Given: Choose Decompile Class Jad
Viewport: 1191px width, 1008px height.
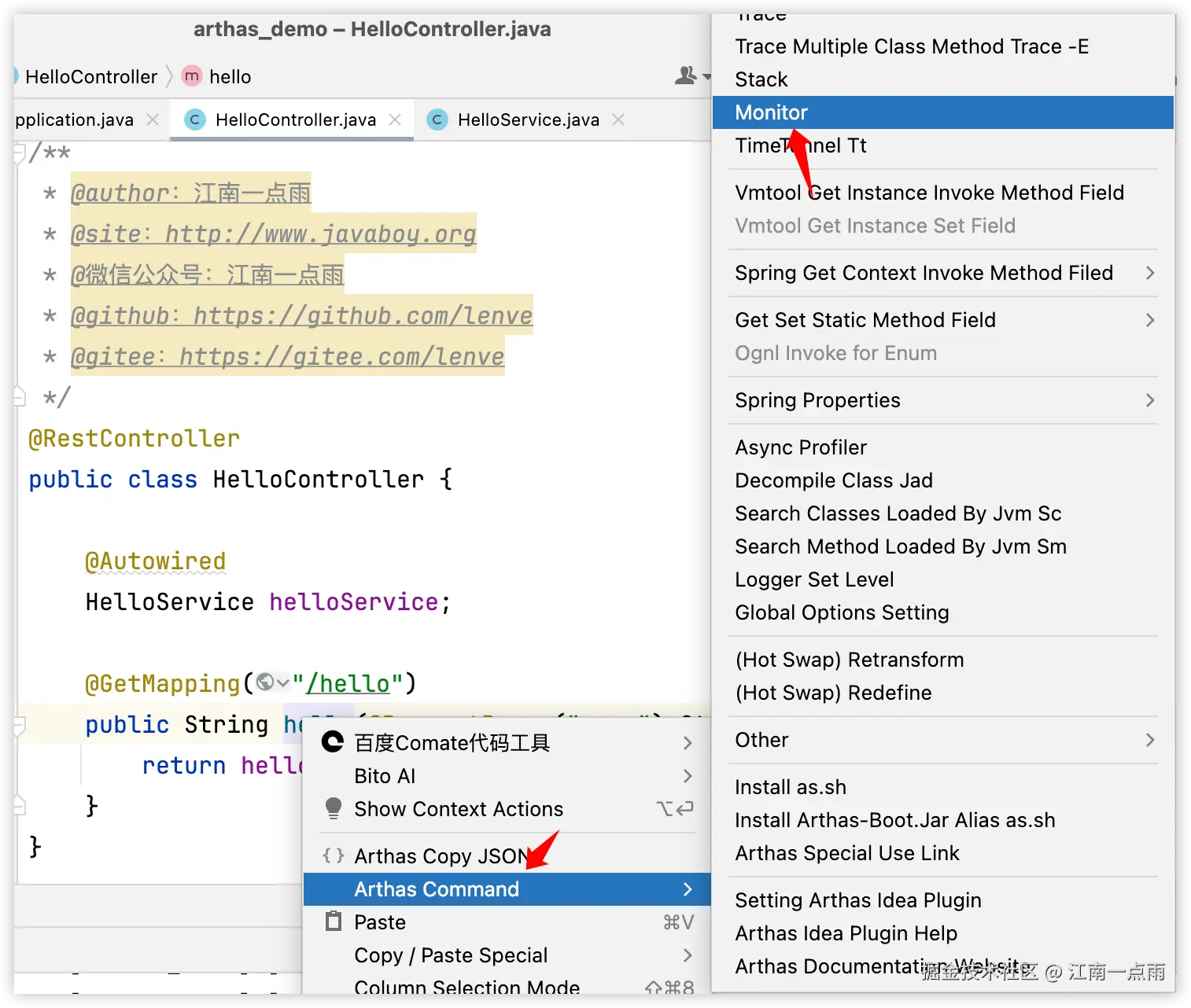Looking at the screenshot, I should pyautogui.click(x=943, y=480).
